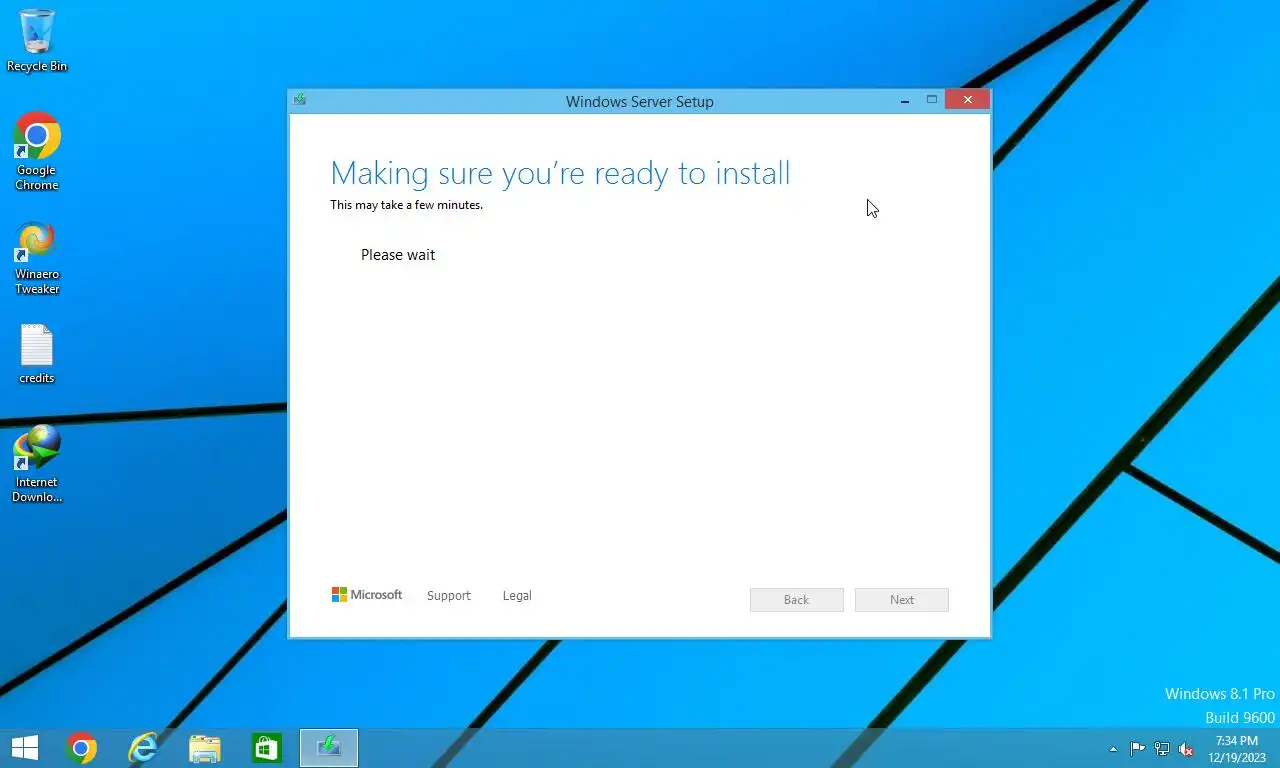Click the disabled Back button

[x=797, y=600]
